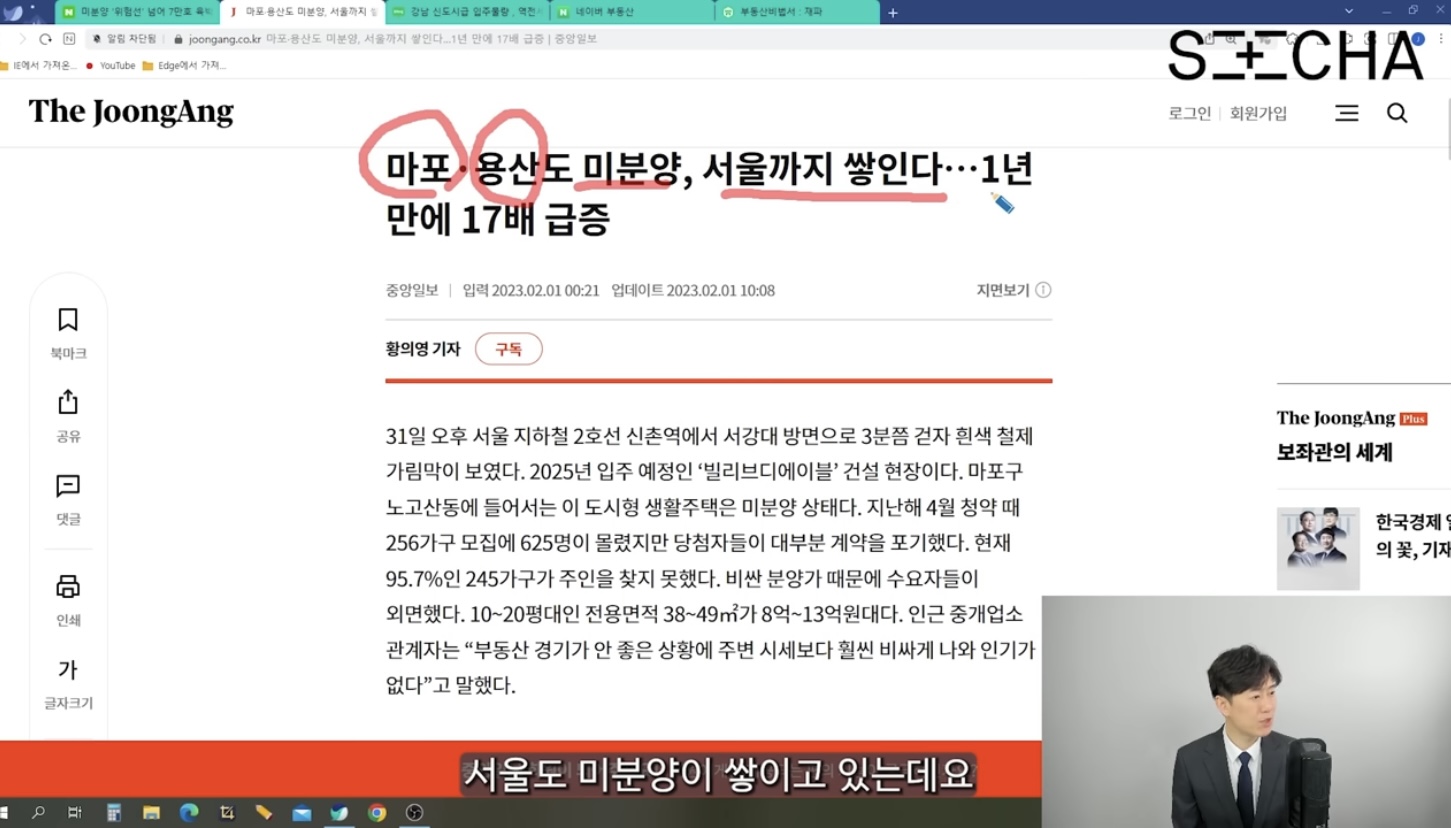Screen dimensions: 1451x828
Task: Click the info icon beside 지면보기
Action: (x=1043, y=290)
